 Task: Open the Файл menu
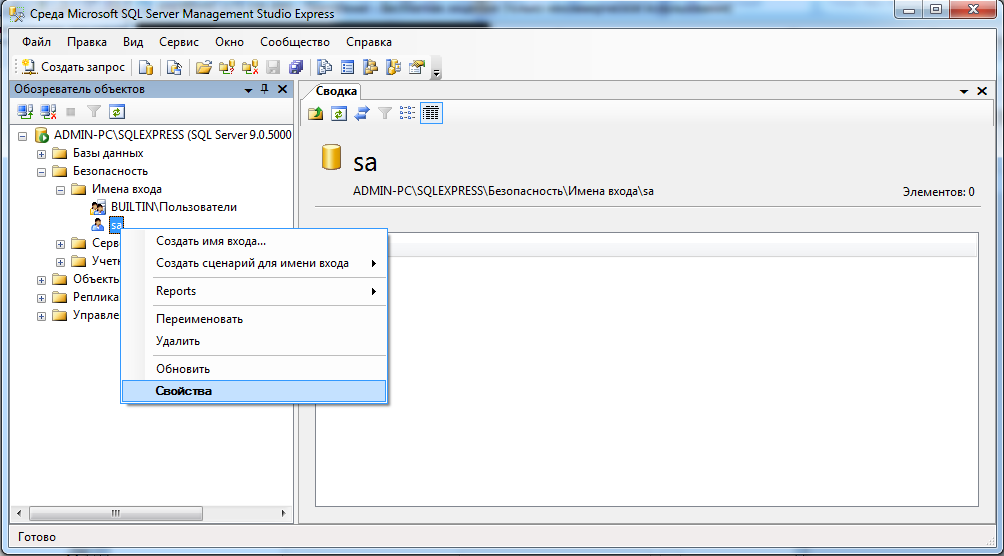tap(36, 42)
